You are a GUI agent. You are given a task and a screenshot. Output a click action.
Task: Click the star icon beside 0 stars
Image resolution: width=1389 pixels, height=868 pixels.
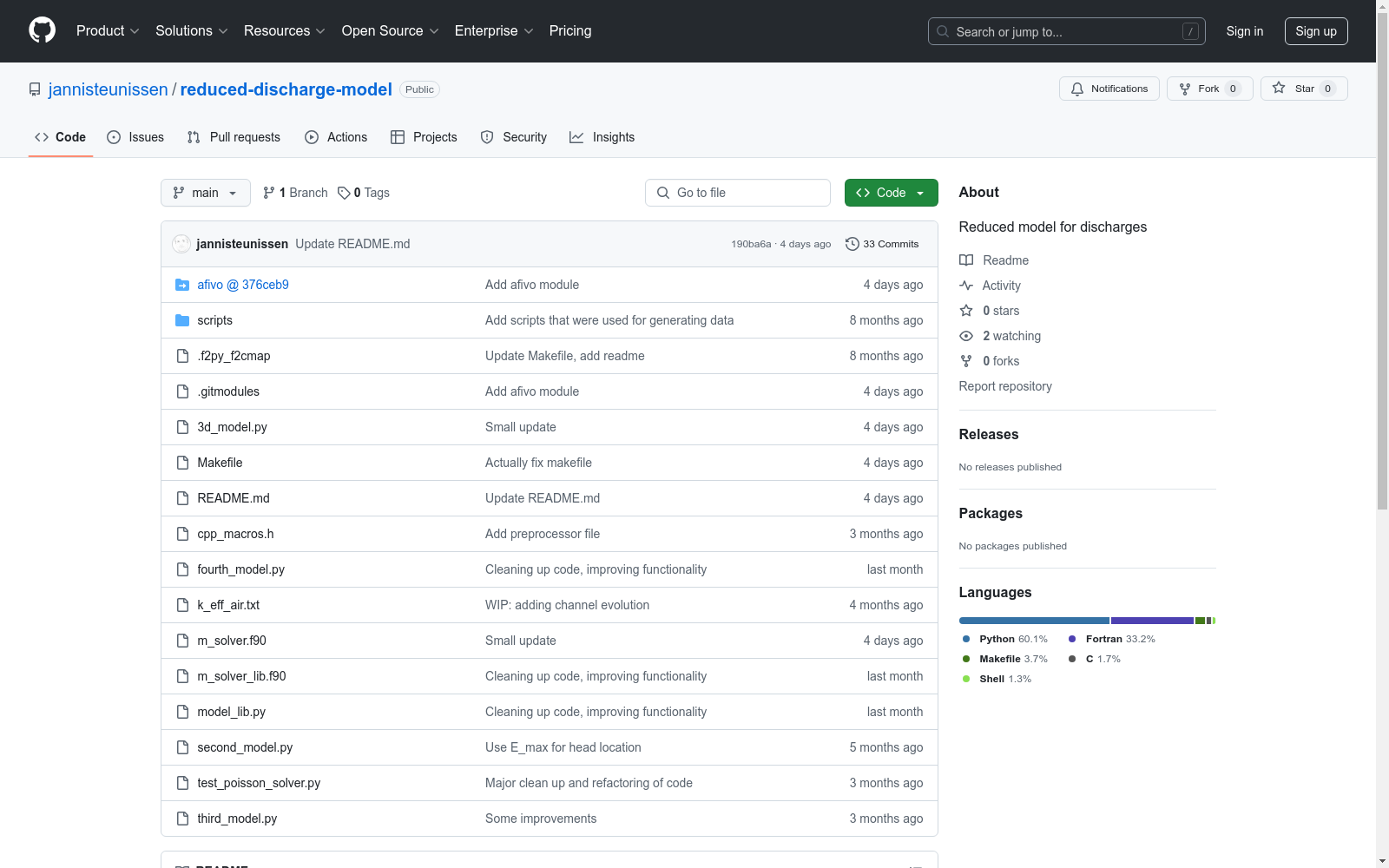(966, 311)
